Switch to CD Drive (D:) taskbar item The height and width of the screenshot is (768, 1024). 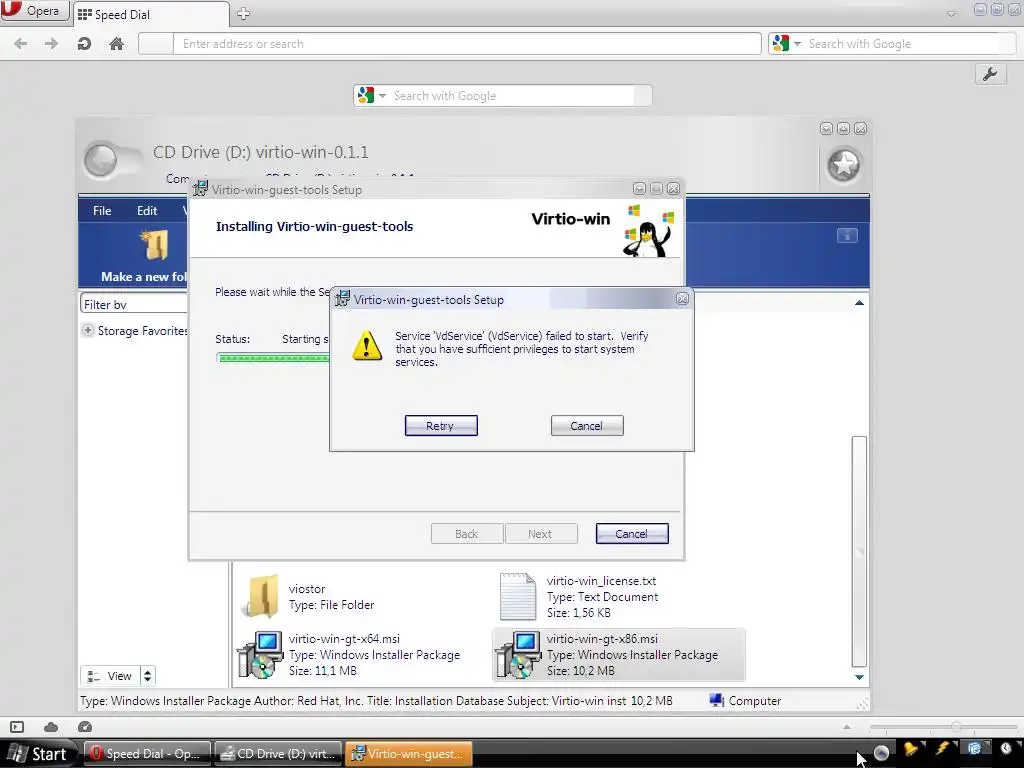click(278, 754)
